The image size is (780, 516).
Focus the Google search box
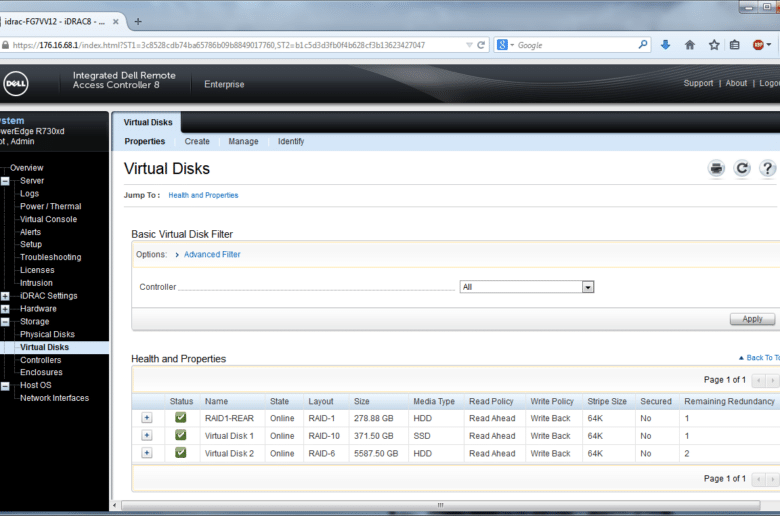[576, 45]
